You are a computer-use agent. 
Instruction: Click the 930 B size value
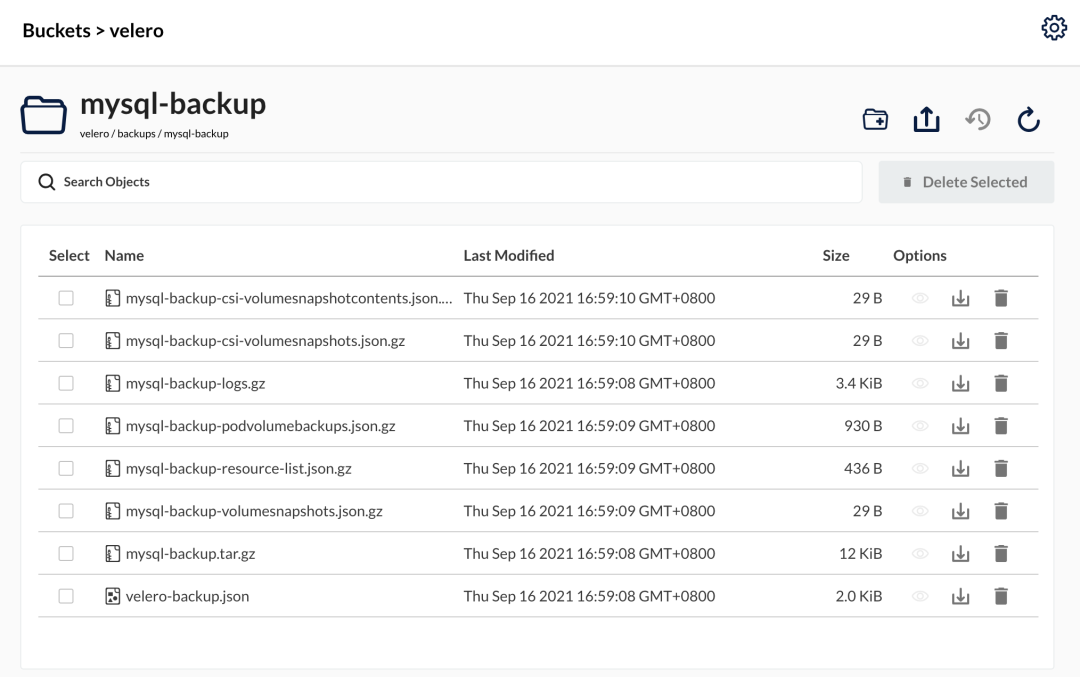(863, 426)
